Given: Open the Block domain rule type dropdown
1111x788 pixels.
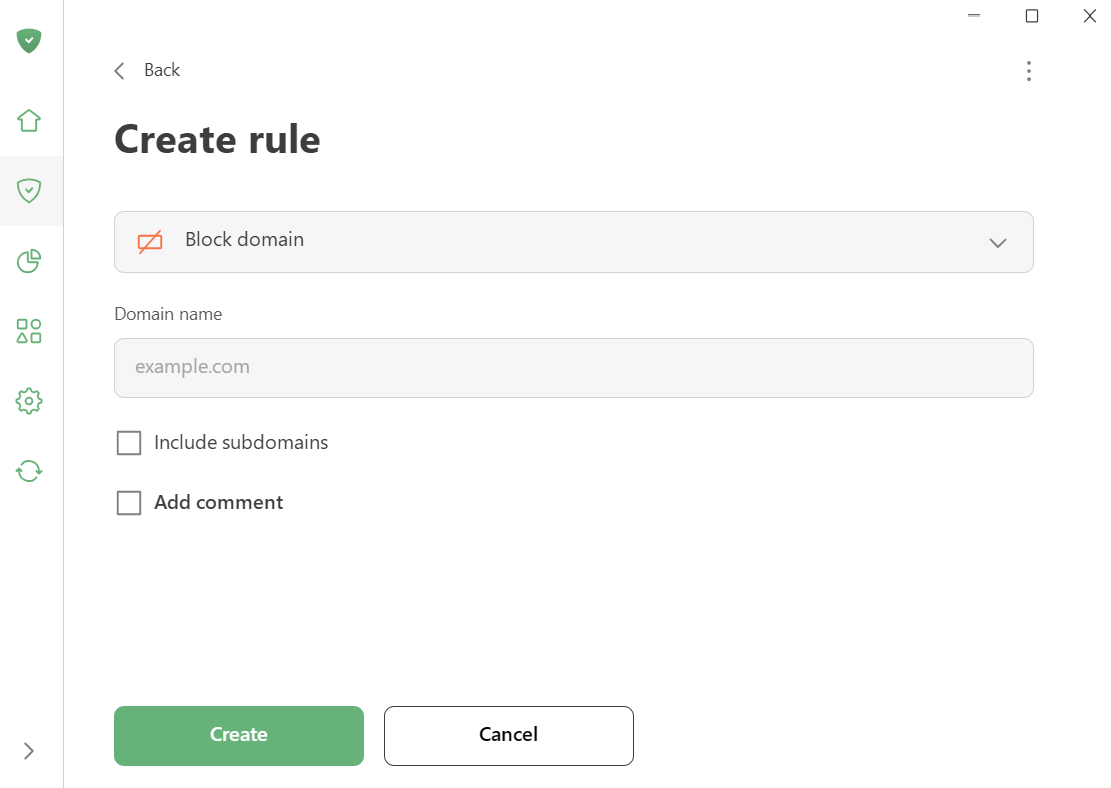Looking at the screenshot, I should tap(574, 241).
